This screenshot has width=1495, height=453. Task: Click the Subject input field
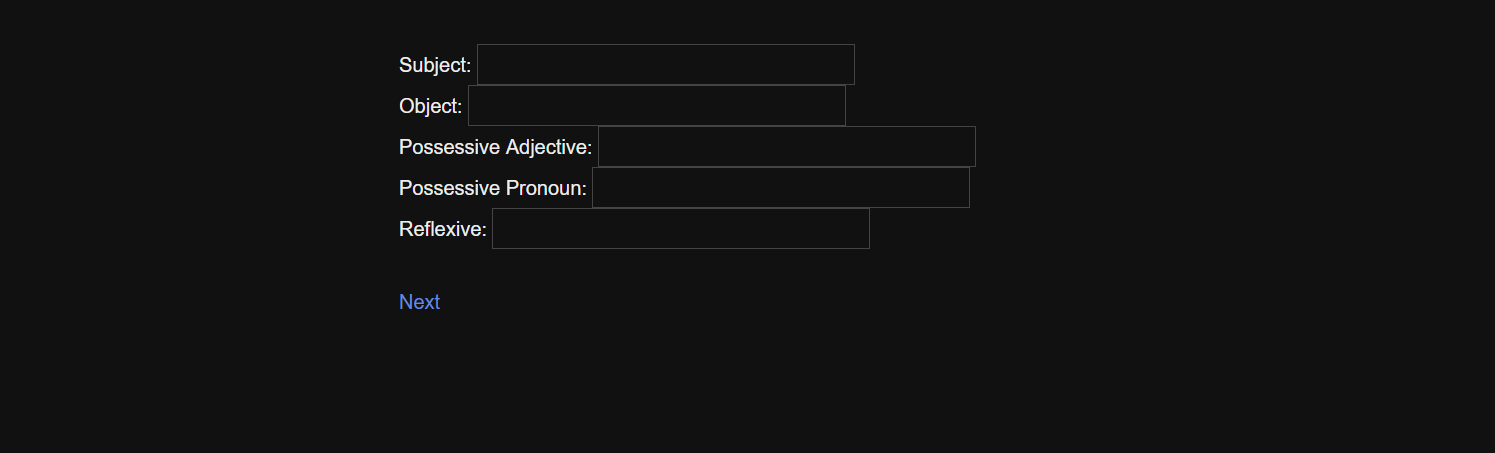click(665, 65)
